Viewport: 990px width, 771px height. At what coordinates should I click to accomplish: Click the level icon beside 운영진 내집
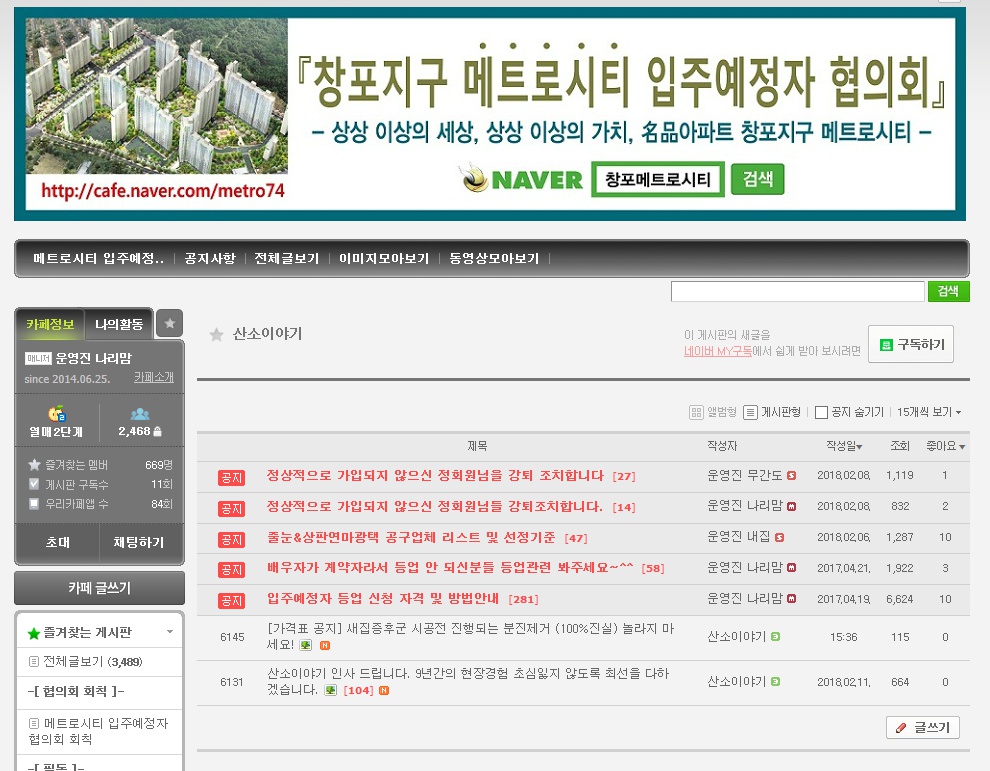(779, 537)
